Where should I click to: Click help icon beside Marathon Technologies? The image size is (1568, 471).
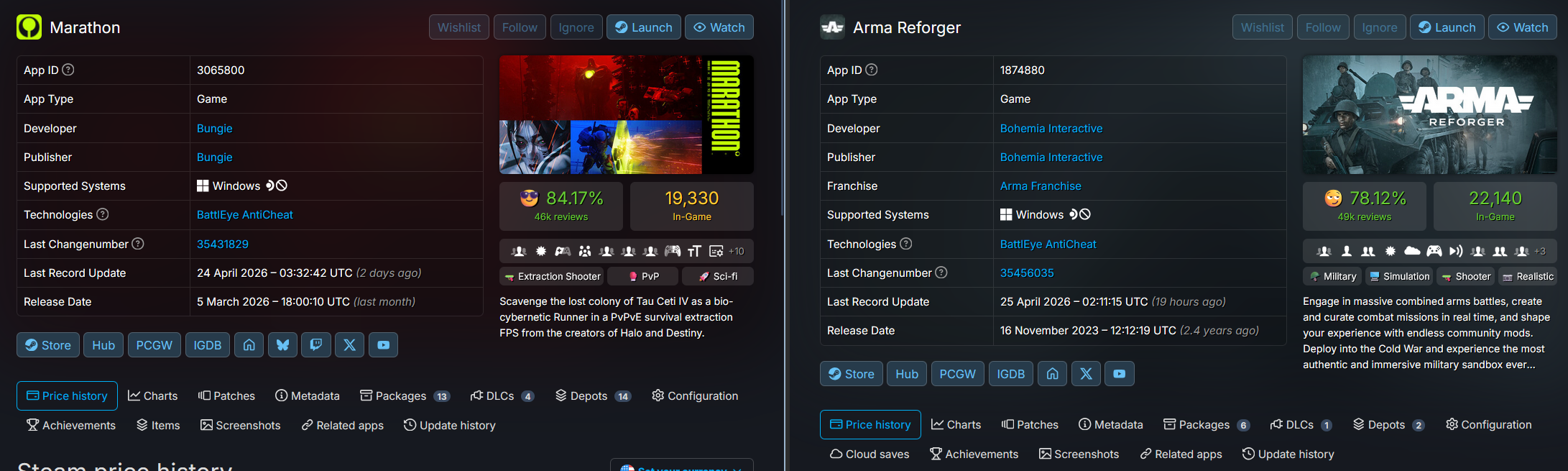pos(103,214)
